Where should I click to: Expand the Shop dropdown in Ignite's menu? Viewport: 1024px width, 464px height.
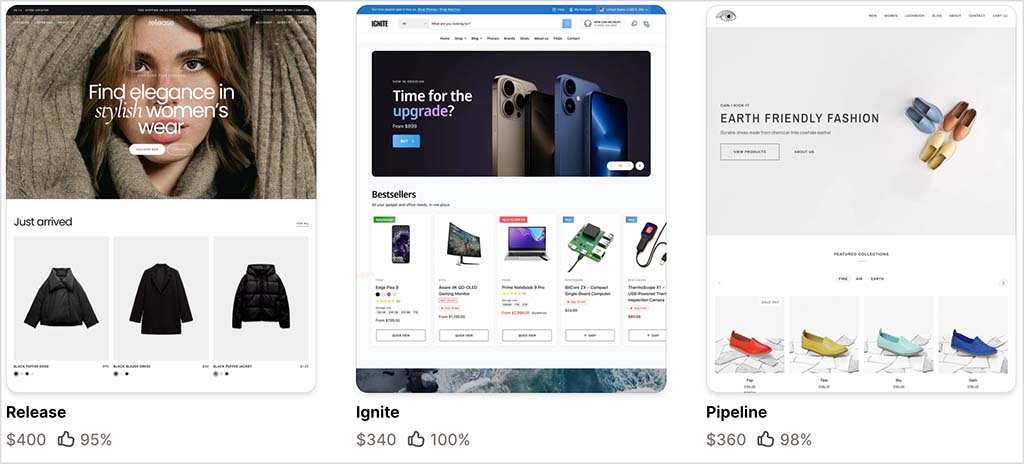click(461, 38)
